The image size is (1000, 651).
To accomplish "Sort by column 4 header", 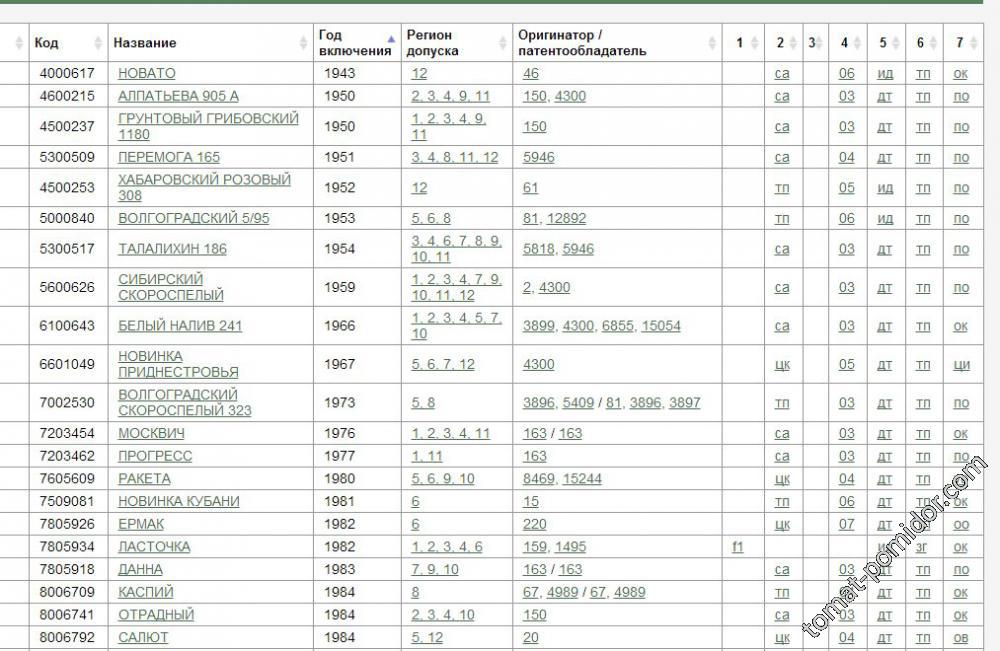I will click(848, 43).
